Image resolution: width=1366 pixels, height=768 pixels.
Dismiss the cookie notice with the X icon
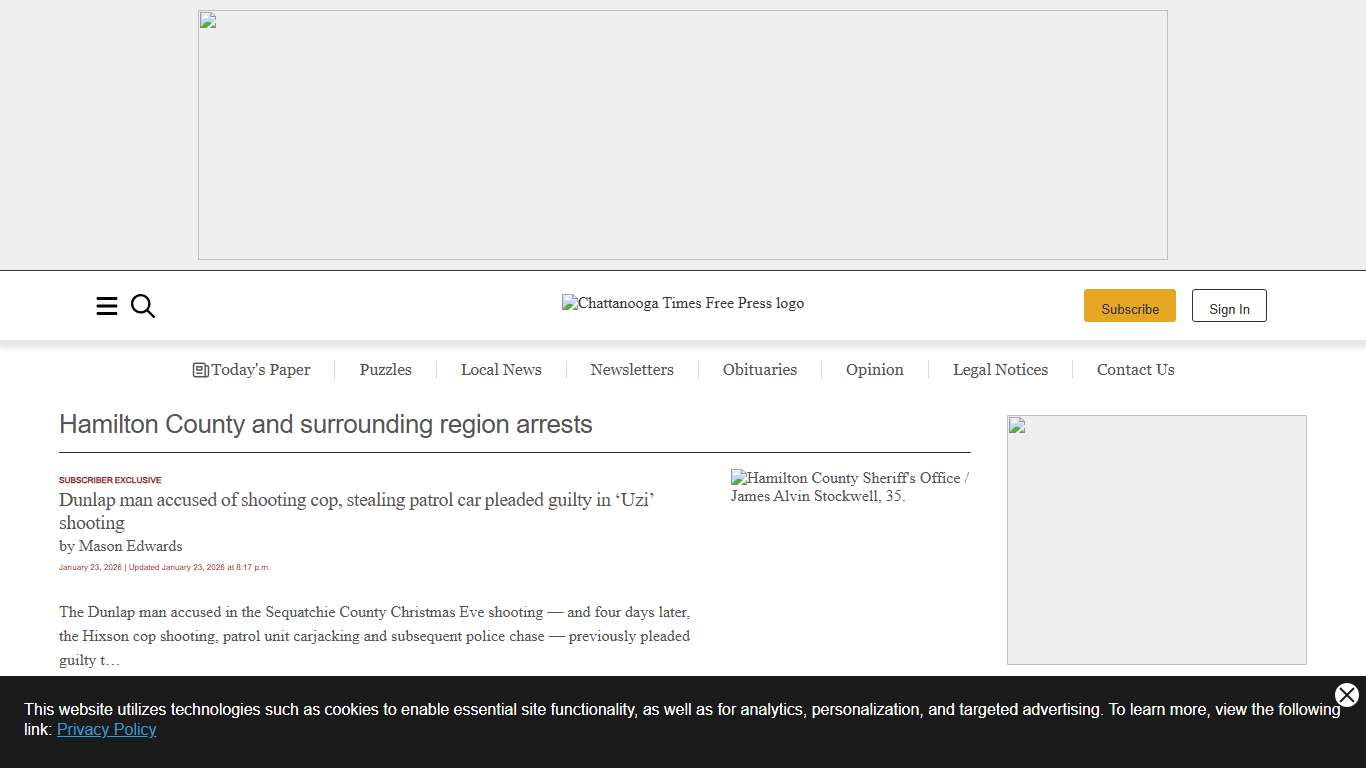pyautogui.click(x=1346, y=695)
